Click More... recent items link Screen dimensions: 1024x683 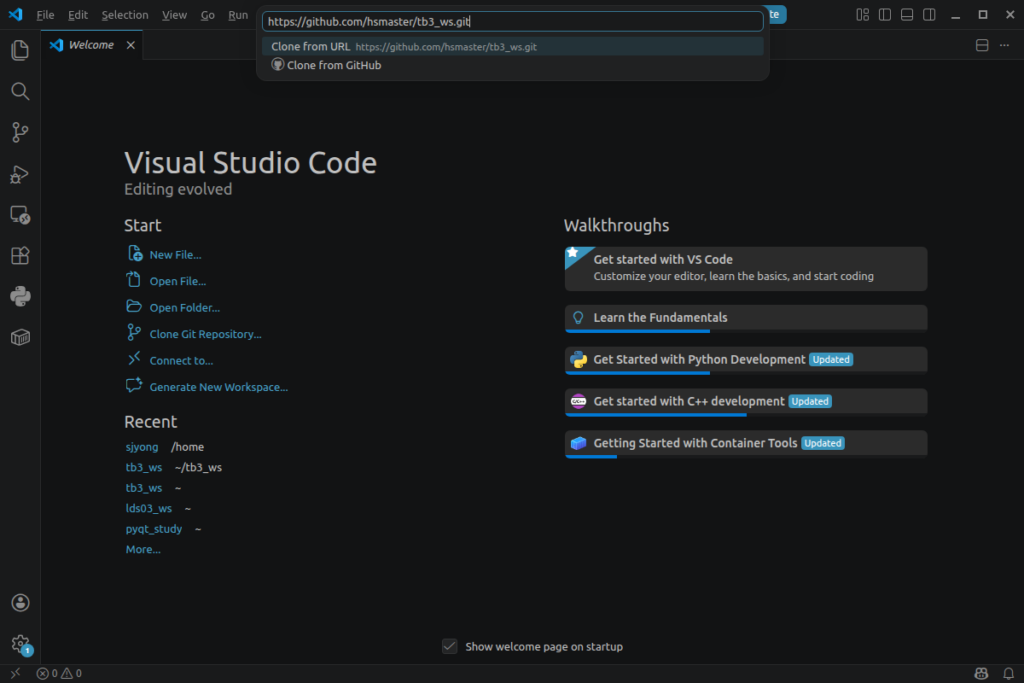coord(143,549)
